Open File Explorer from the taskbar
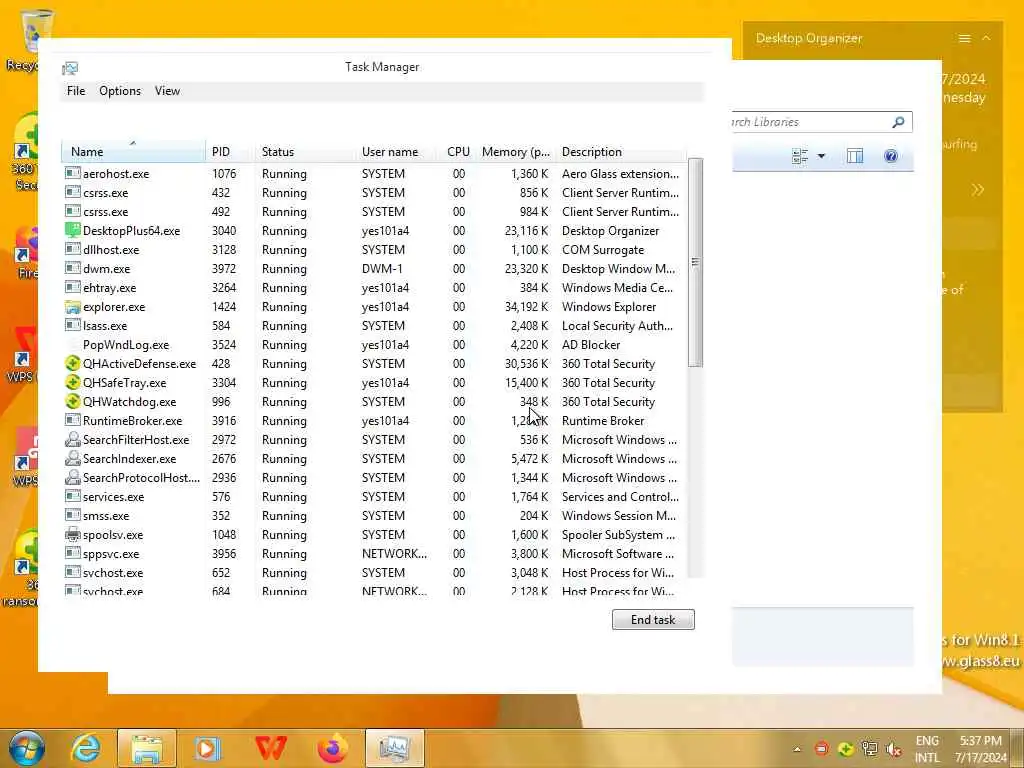 point(147,748)
